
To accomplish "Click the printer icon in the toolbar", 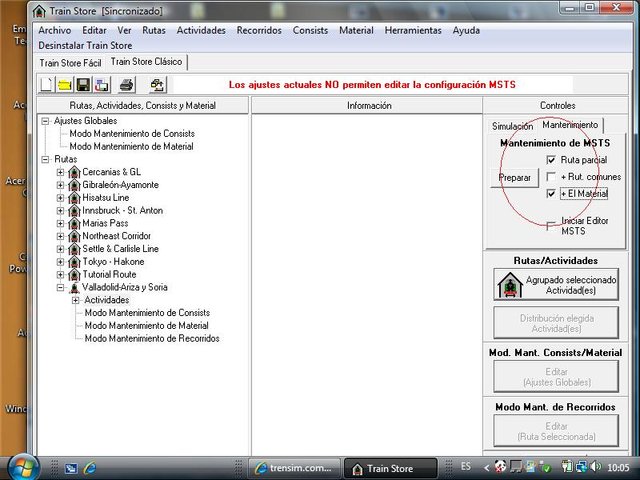I will 127,85.
